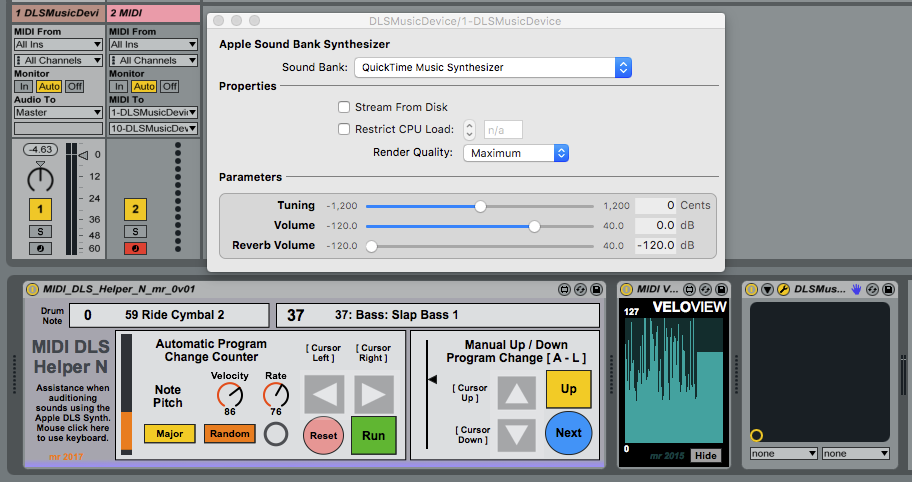Click the save preset icon on MIDI_DLS_Helper
Image resolution: width=912 pixels, height=482 pixels.
coord(596,290)
